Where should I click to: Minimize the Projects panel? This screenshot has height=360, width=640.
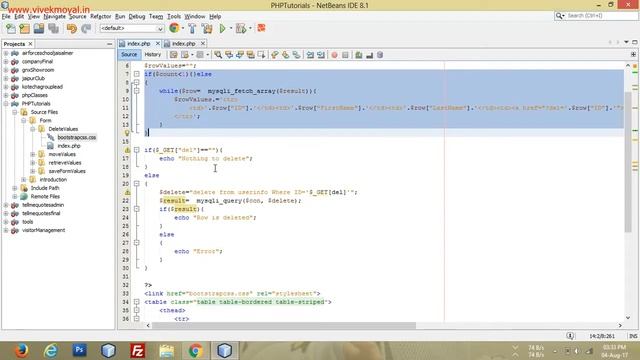tap(109, 44)
